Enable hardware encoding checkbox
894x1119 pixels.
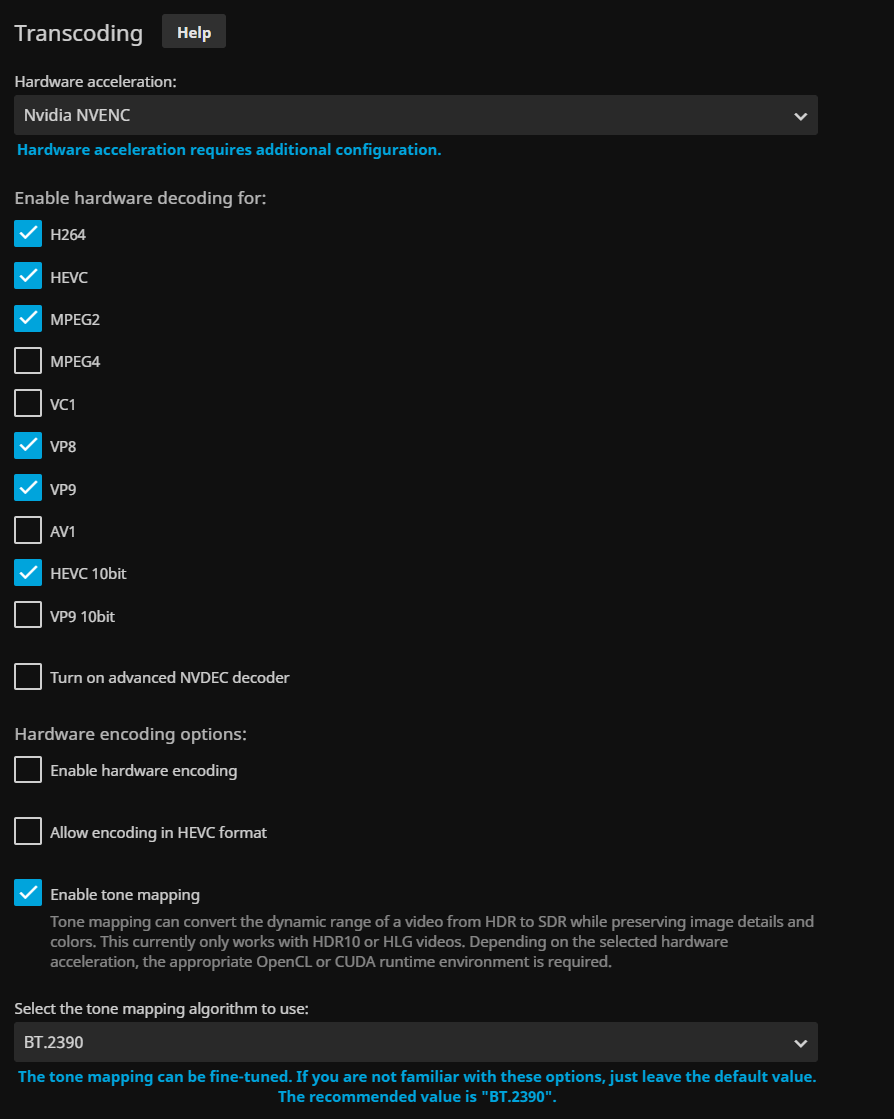[x=28, y=770]
